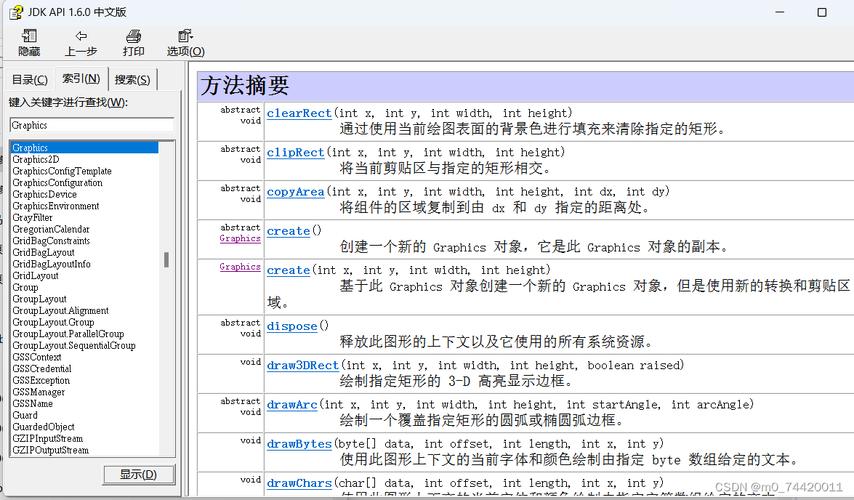Select GZIPOutputStream in the index list

click(x=50, y=450)
